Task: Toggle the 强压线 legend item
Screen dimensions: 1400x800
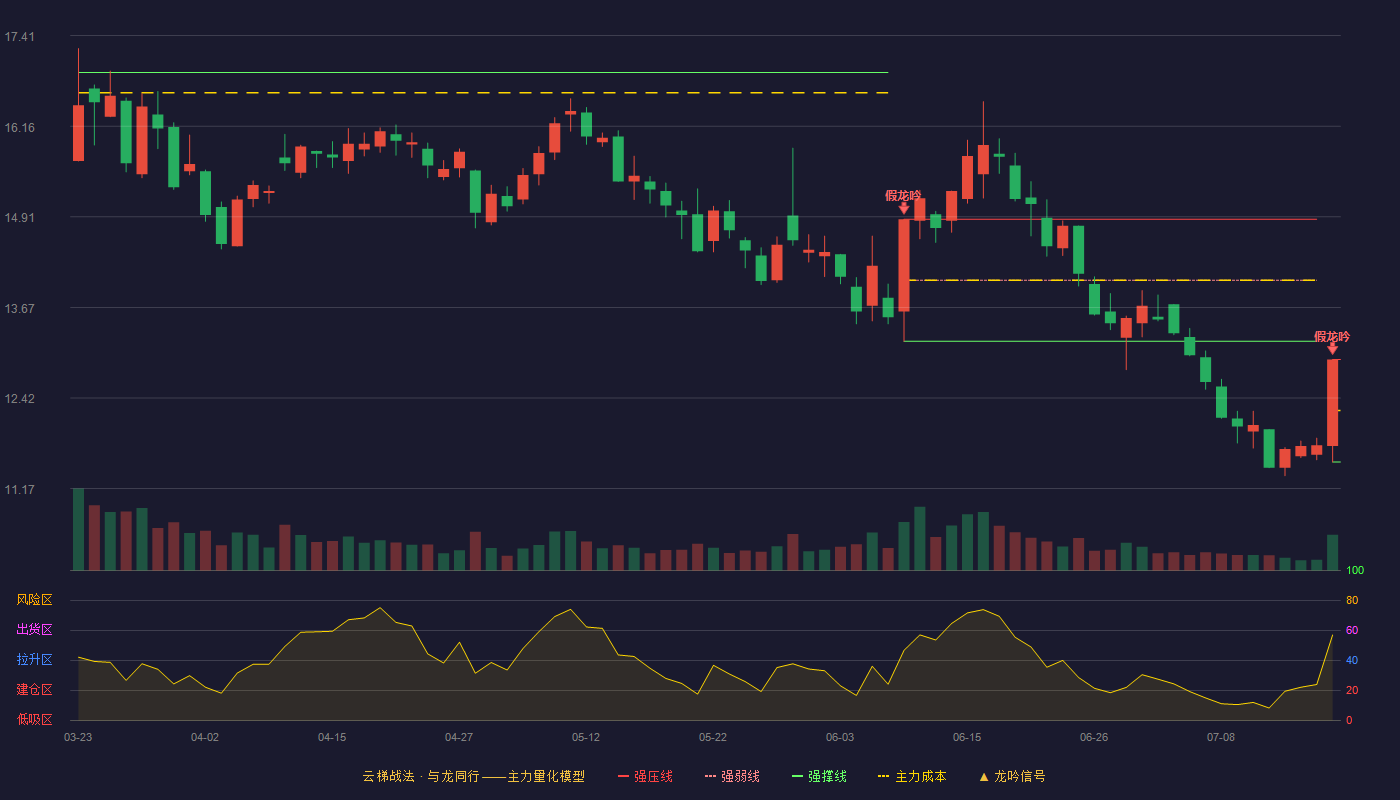Action: 645,776
